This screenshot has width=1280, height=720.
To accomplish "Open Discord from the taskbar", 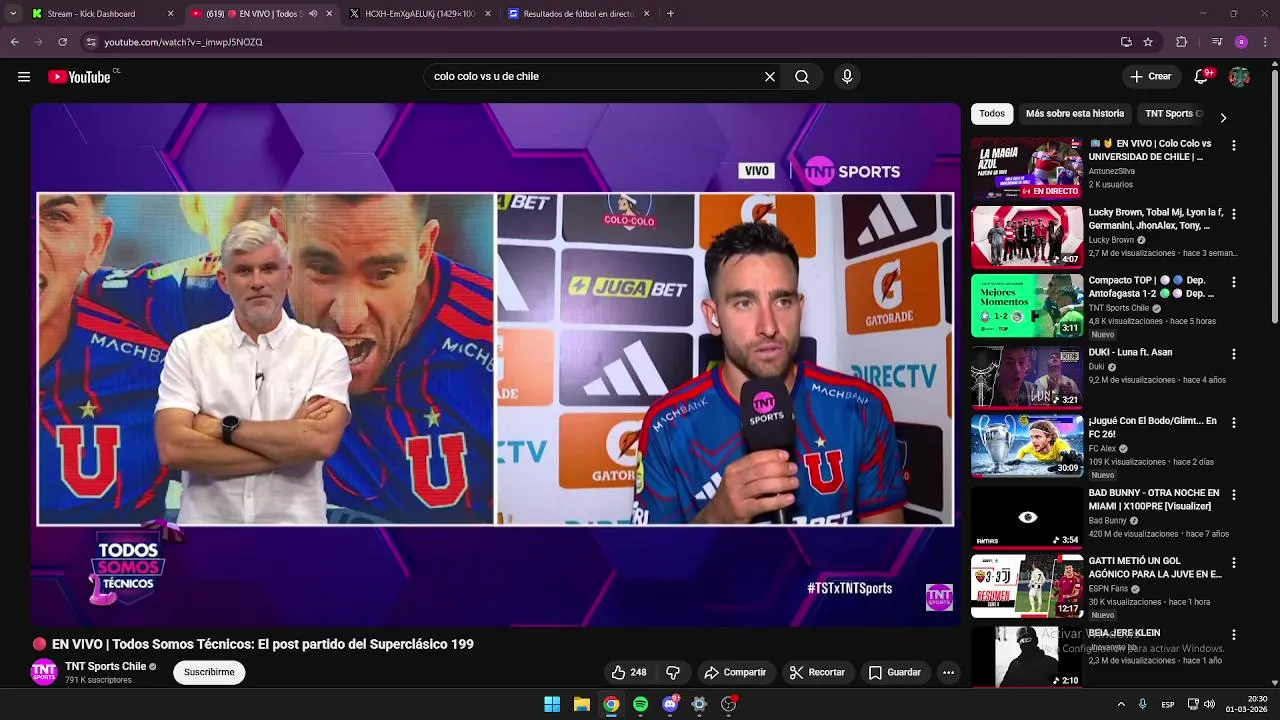I will pyautogui.click(x=670, y=704).
